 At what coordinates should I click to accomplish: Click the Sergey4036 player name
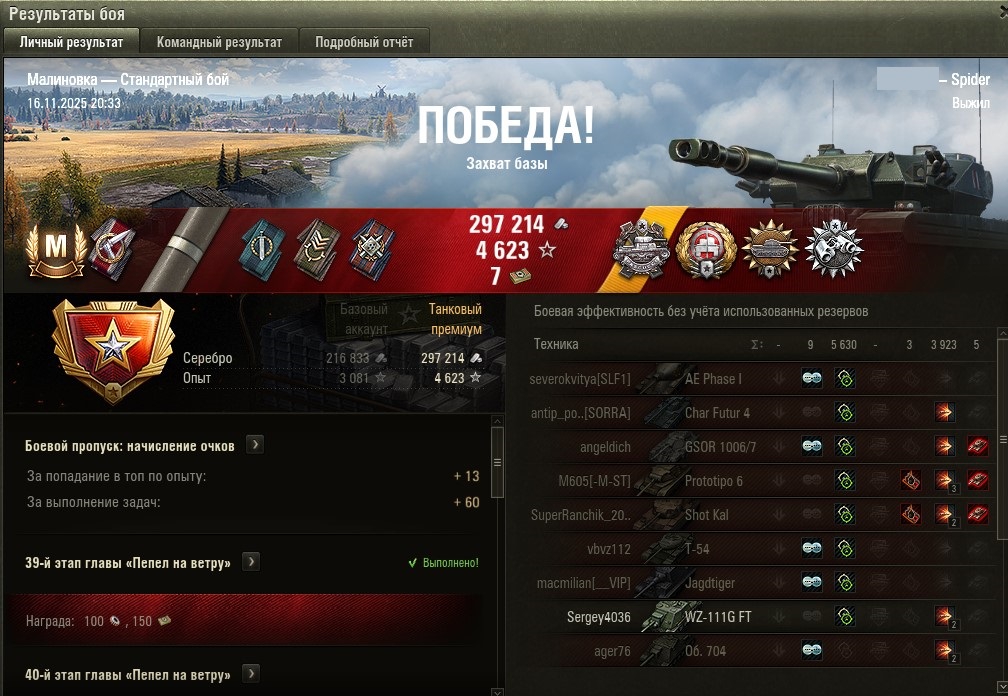tap(598, 617)
